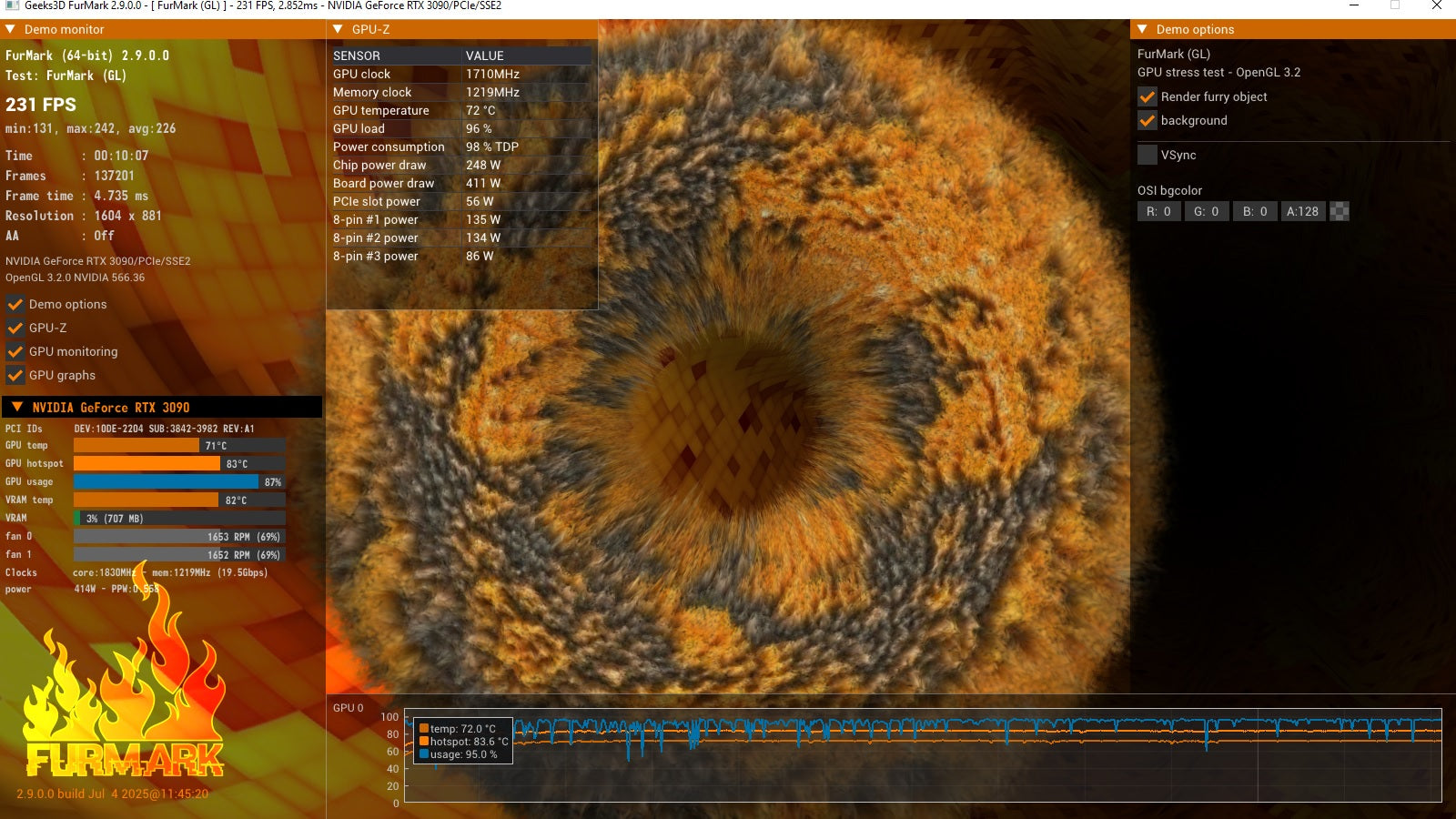Collapse the Demo monitor panel triangle

(11, 29)
